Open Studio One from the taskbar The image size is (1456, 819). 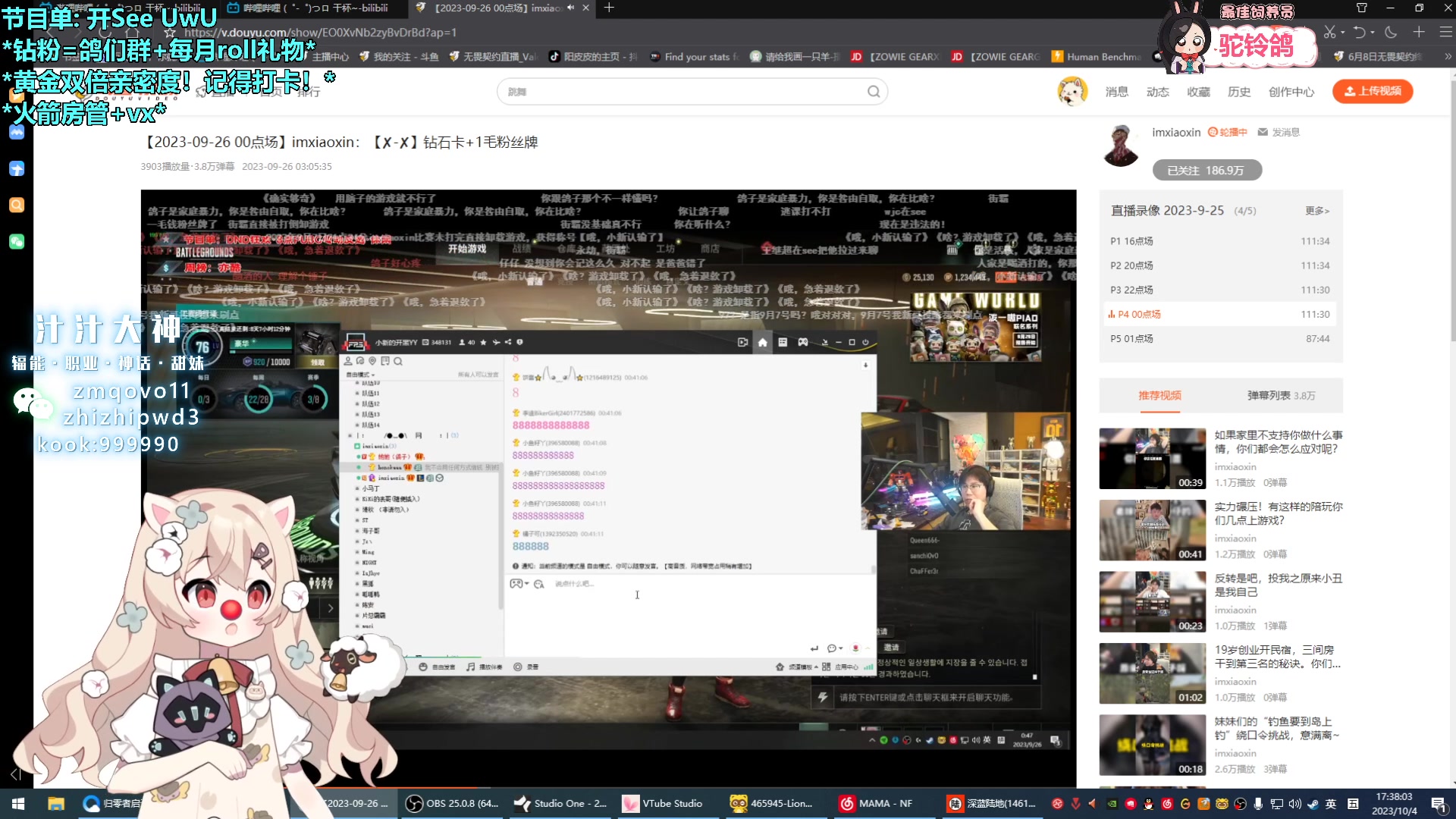561,803
